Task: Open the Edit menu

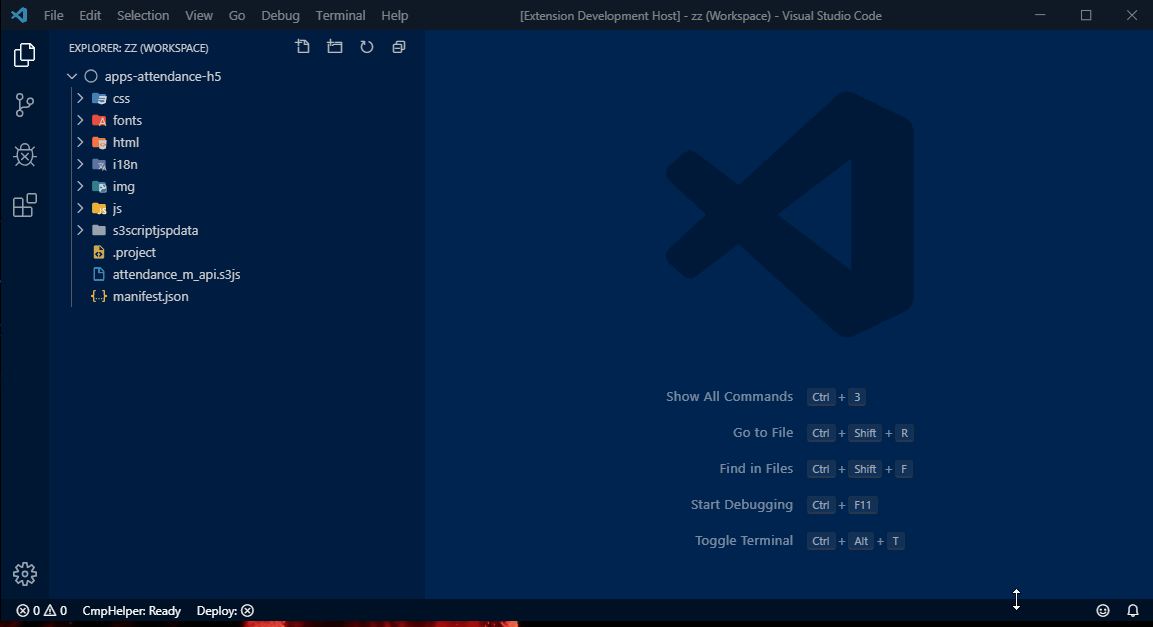Action: coord(90,15)
